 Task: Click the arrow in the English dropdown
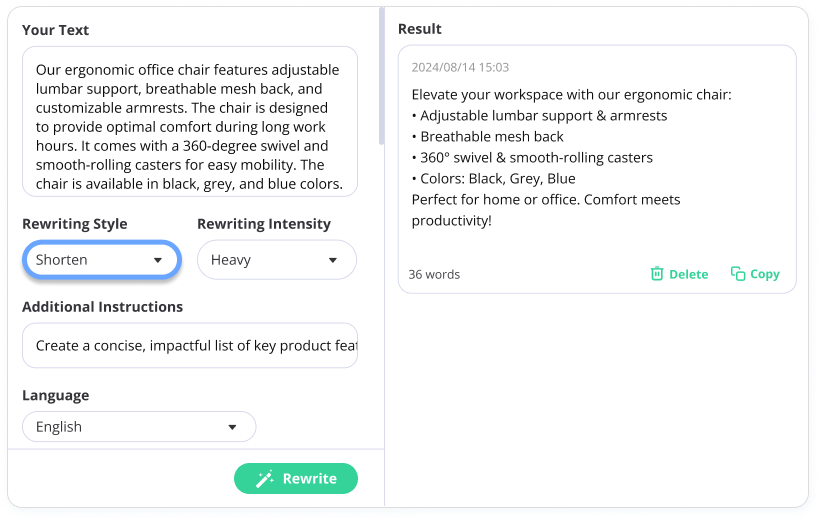tap(232, 427)
